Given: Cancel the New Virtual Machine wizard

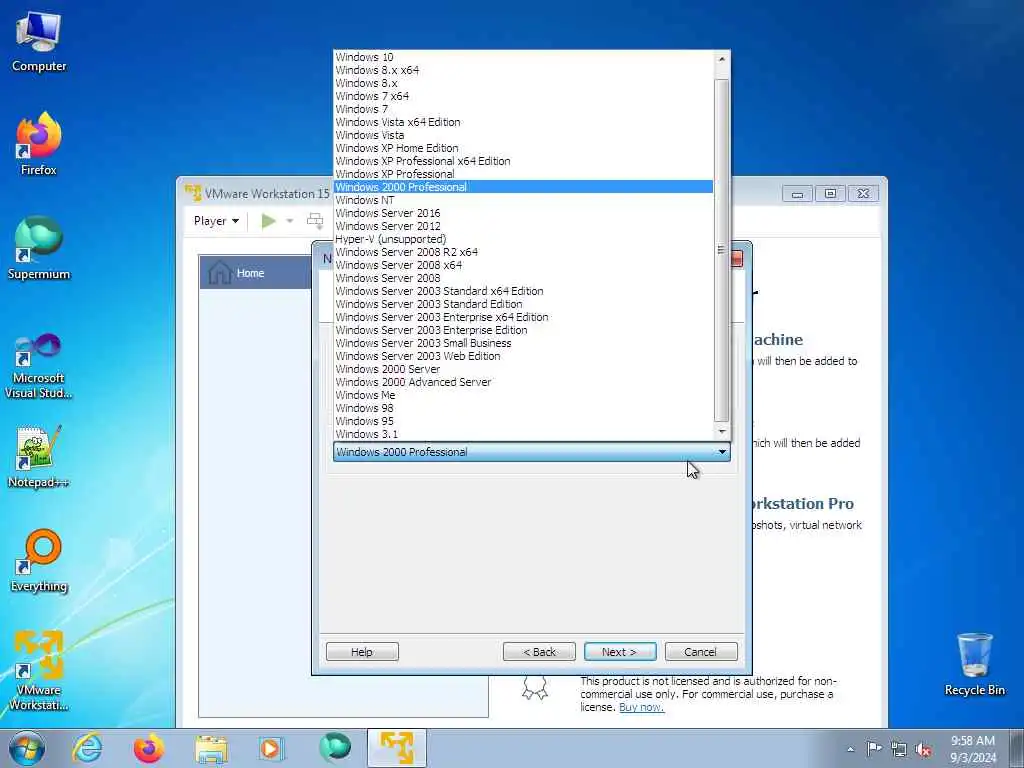Looking at the screenshot, I should tap(701, 652).
